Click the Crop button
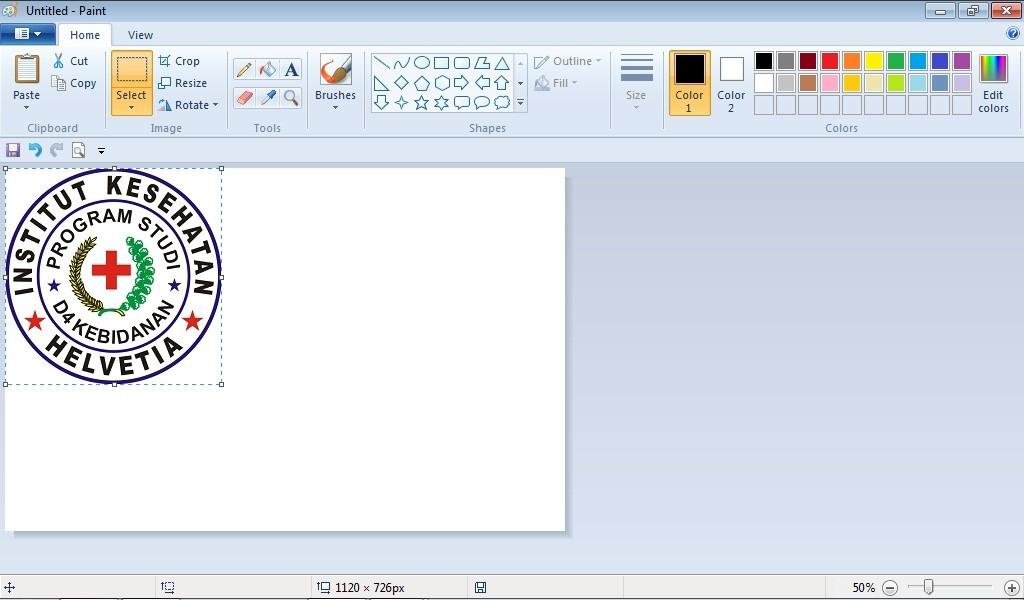The image size is (1024, 600). tap(179, 61)
